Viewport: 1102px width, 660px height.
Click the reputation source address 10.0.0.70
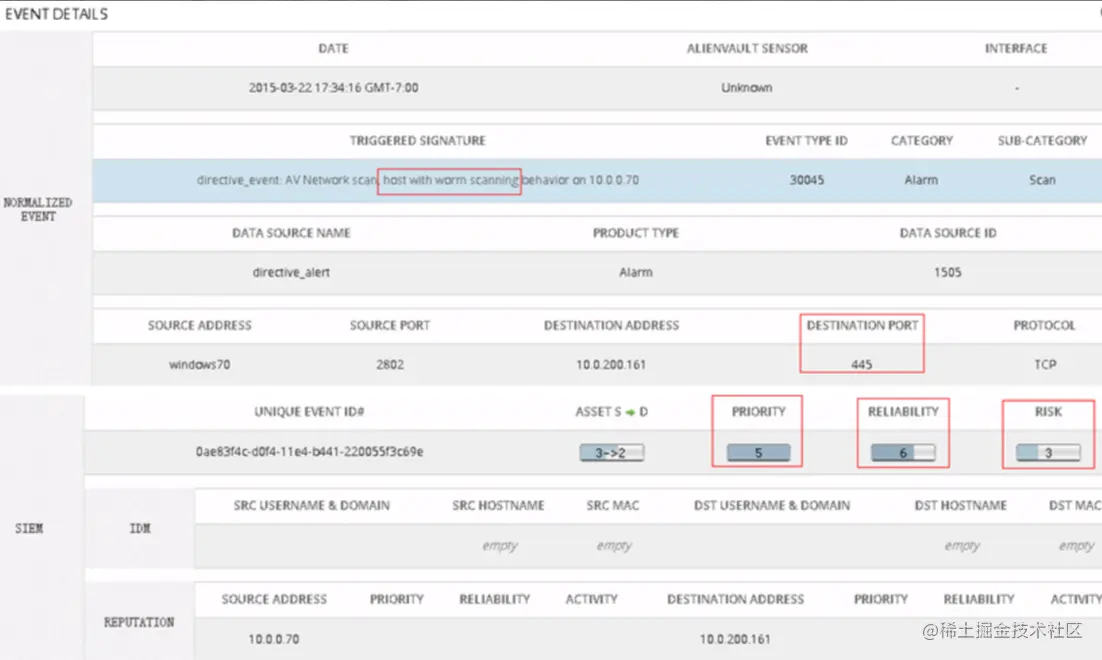click(x=273, y=639)
